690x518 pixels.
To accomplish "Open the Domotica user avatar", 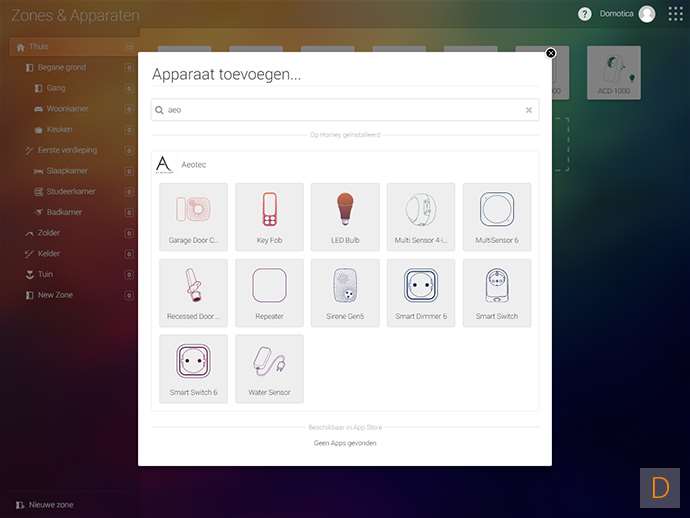I will [647, 14].
